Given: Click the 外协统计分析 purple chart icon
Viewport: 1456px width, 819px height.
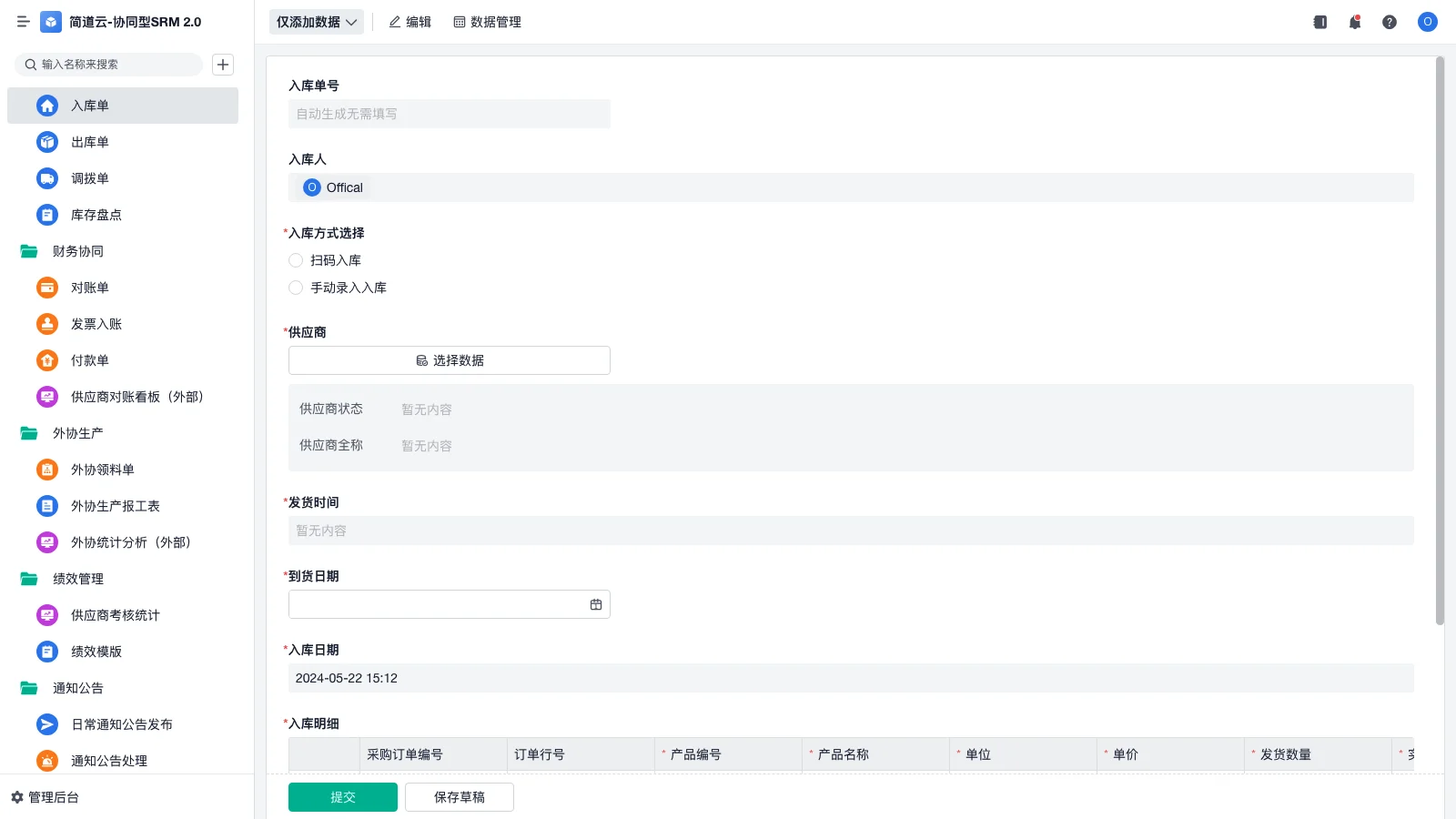Looking at the screenshot, I should click(x=47, y=542).
